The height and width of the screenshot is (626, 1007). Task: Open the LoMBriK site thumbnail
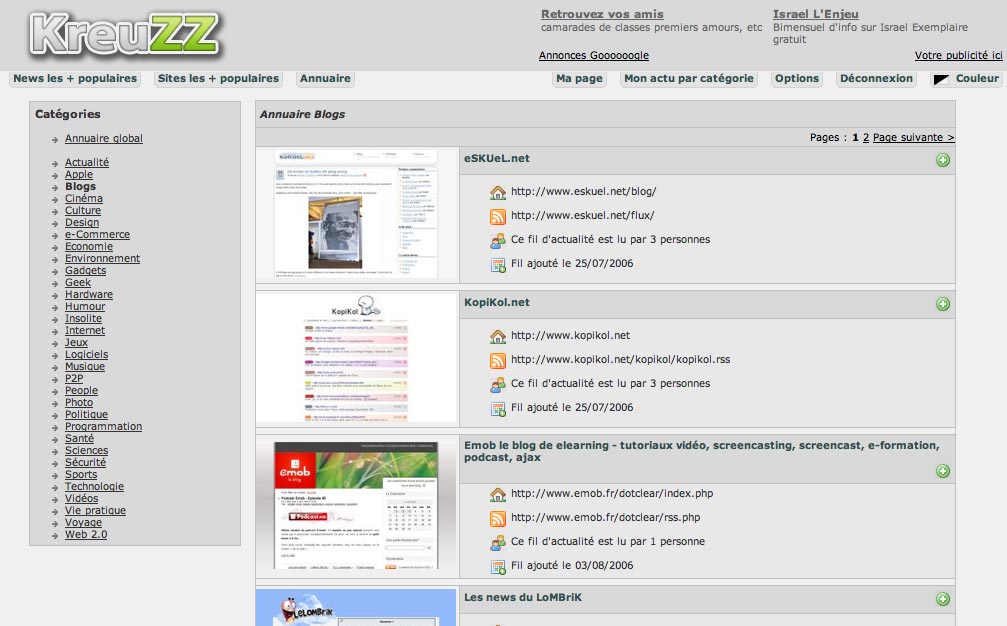point(356,607)
